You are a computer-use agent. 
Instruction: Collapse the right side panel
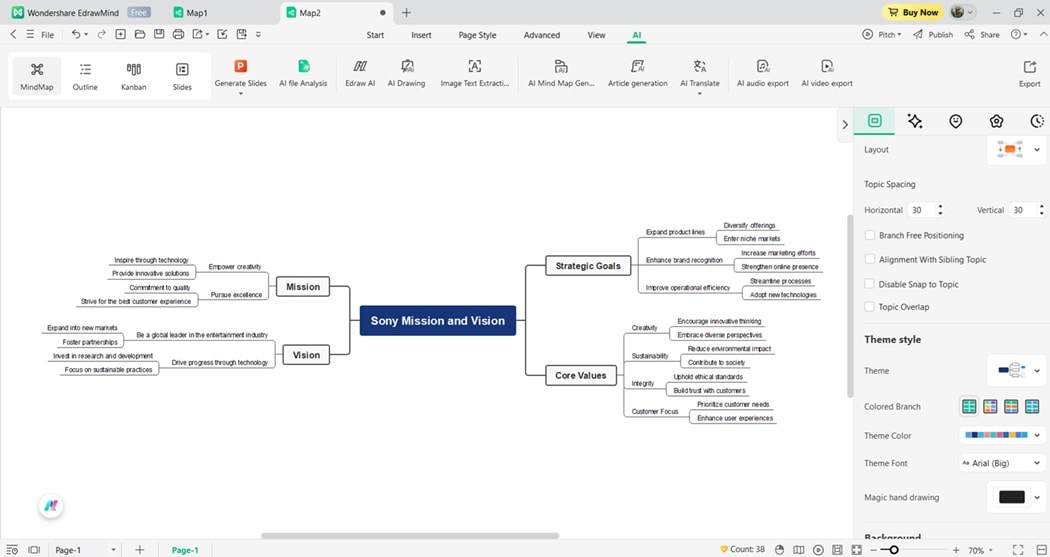coord(844,124)
